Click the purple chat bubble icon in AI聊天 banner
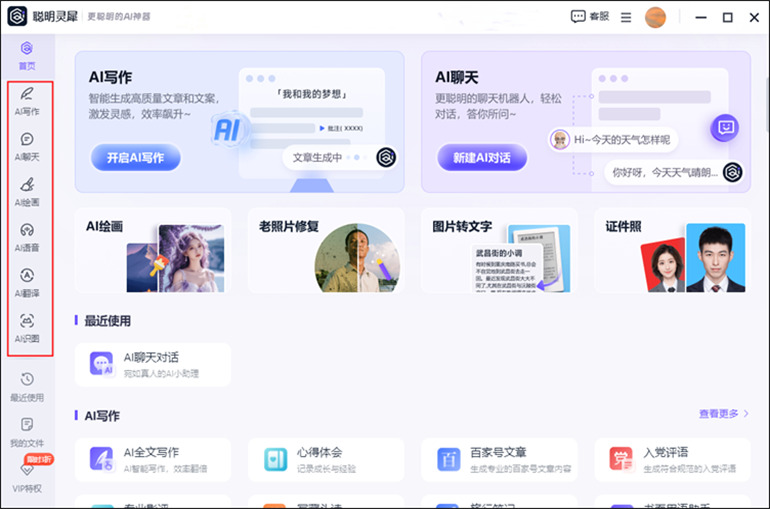This screenshot has height=509, width=770. click(x=724, y=128)
